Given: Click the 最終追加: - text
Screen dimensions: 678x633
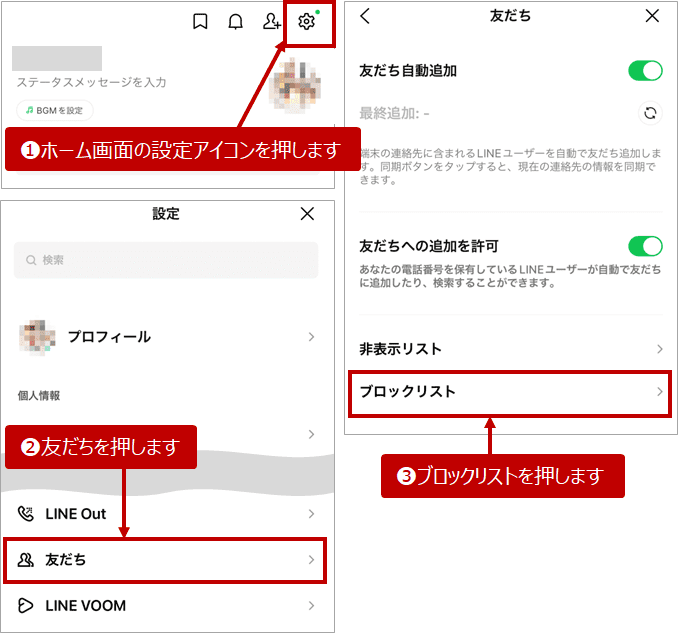Looking at the screenshot, I should [394, 114].
